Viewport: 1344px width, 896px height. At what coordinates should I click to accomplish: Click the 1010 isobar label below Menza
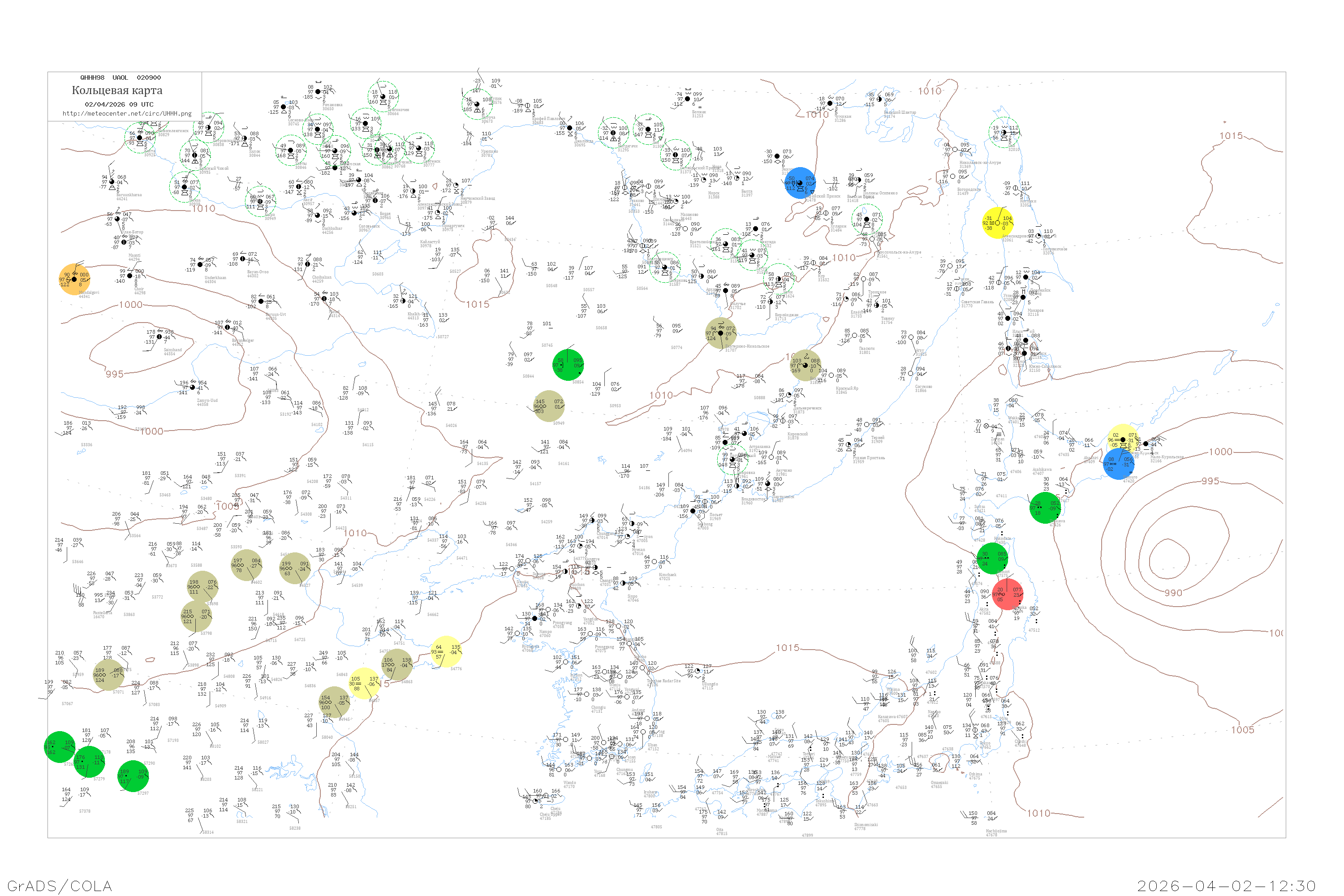(203, 209)
